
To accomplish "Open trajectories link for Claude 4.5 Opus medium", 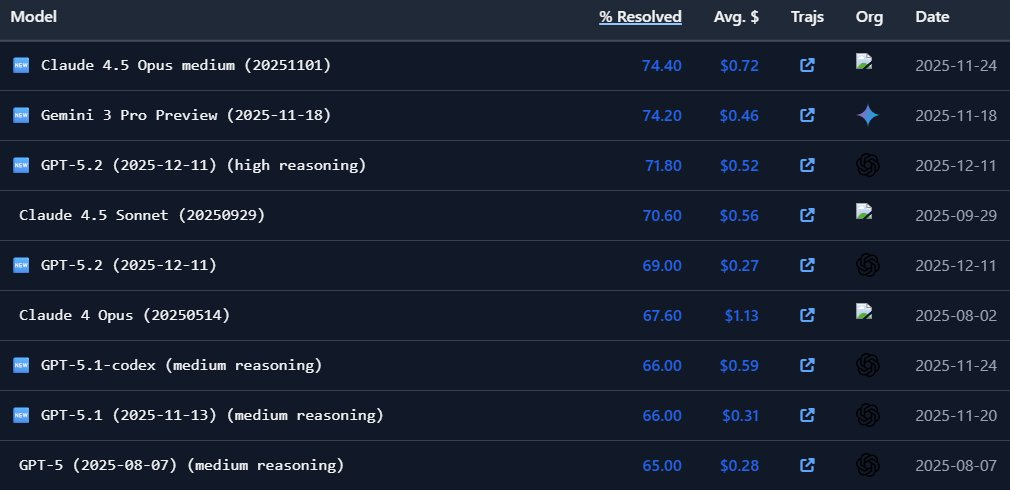I will click(808, 66).
